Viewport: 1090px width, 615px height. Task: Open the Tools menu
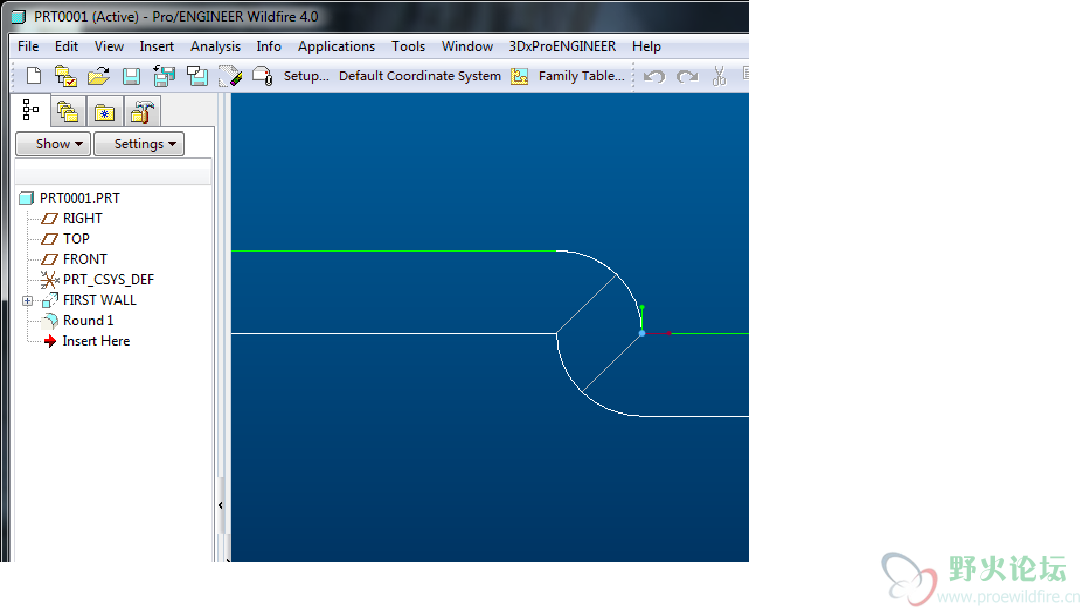click(x=408, y=47)
